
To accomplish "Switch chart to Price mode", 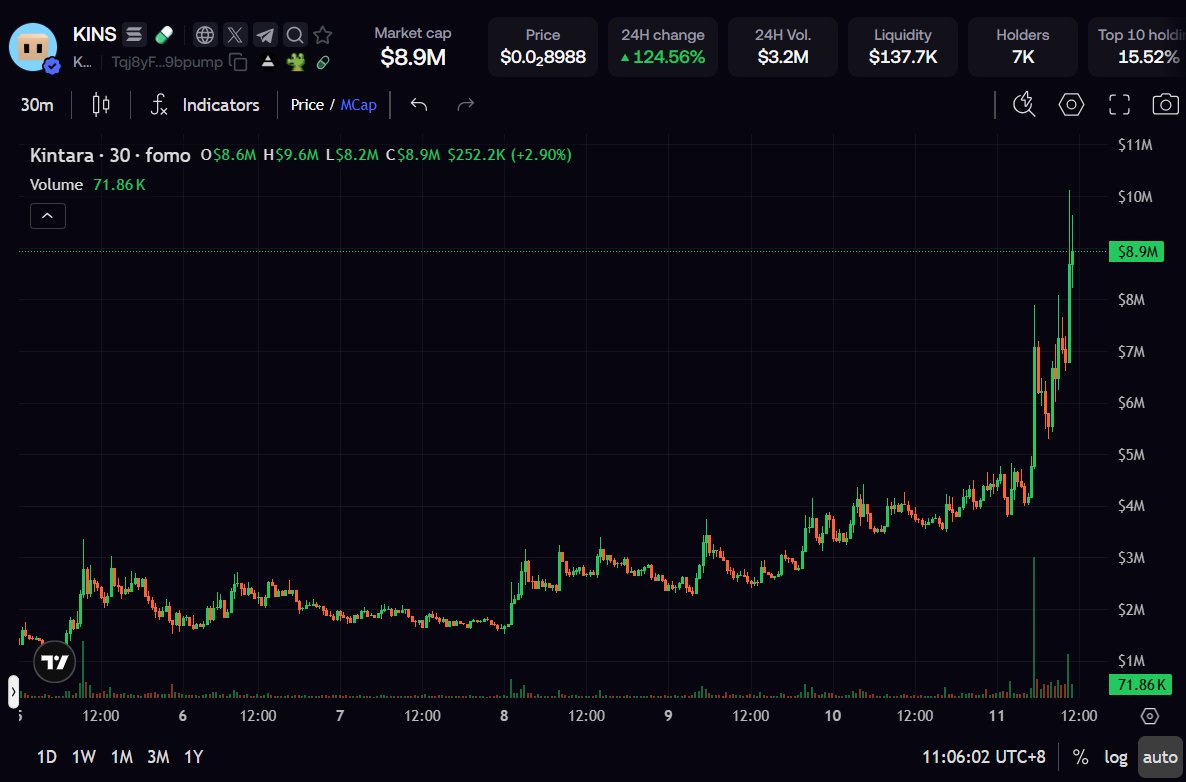I will pyautogui.click(x=307, y=104).
